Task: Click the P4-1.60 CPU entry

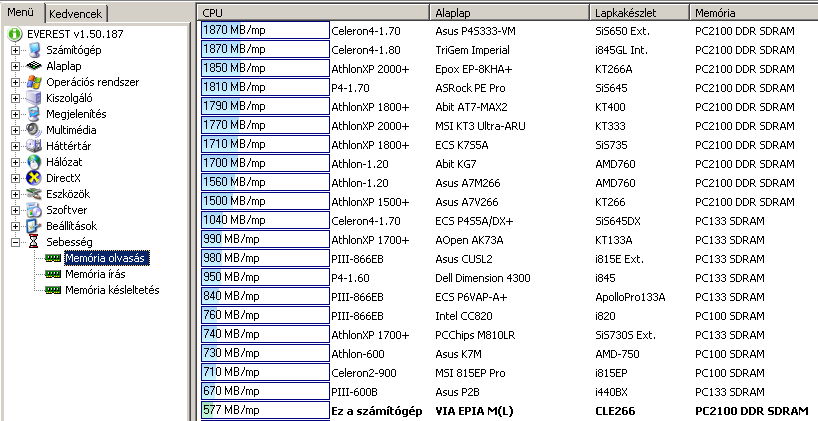Action: [x=351, y=278]
